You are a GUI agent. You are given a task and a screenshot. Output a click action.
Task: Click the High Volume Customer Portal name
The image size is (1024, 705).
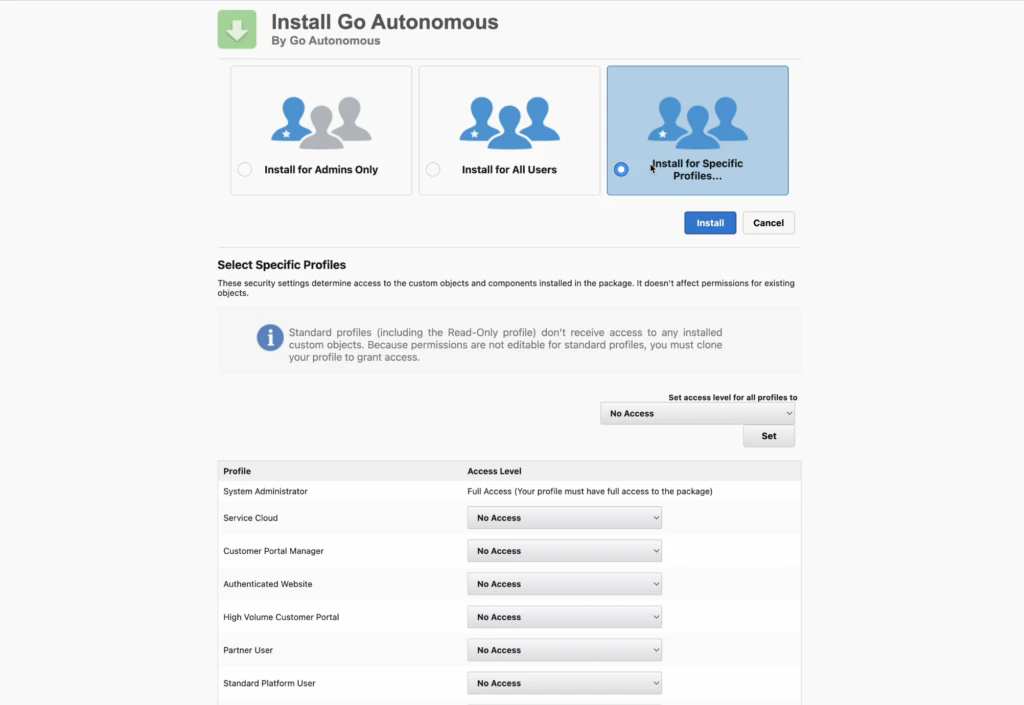(x=281, y=617)
